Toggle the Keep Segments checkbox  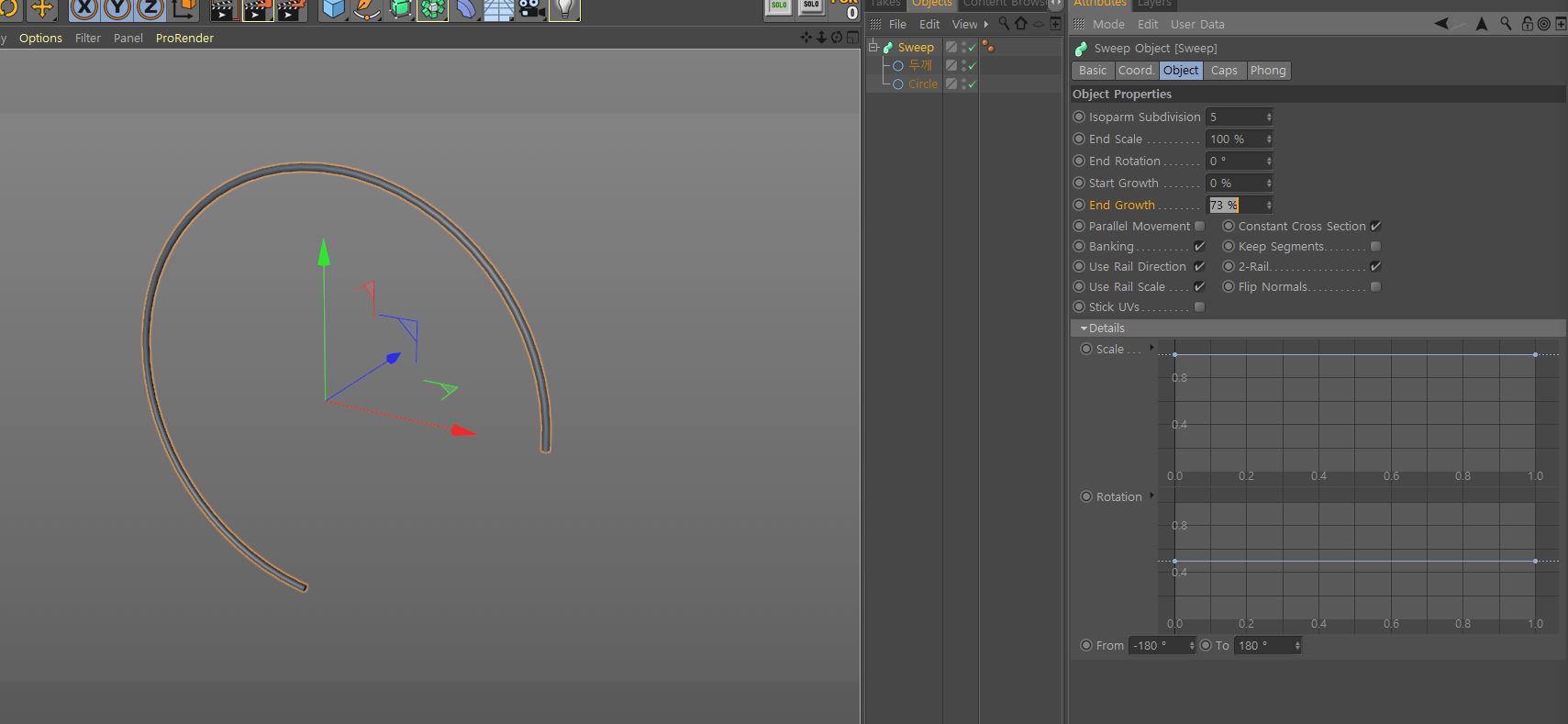(1375, 246)
